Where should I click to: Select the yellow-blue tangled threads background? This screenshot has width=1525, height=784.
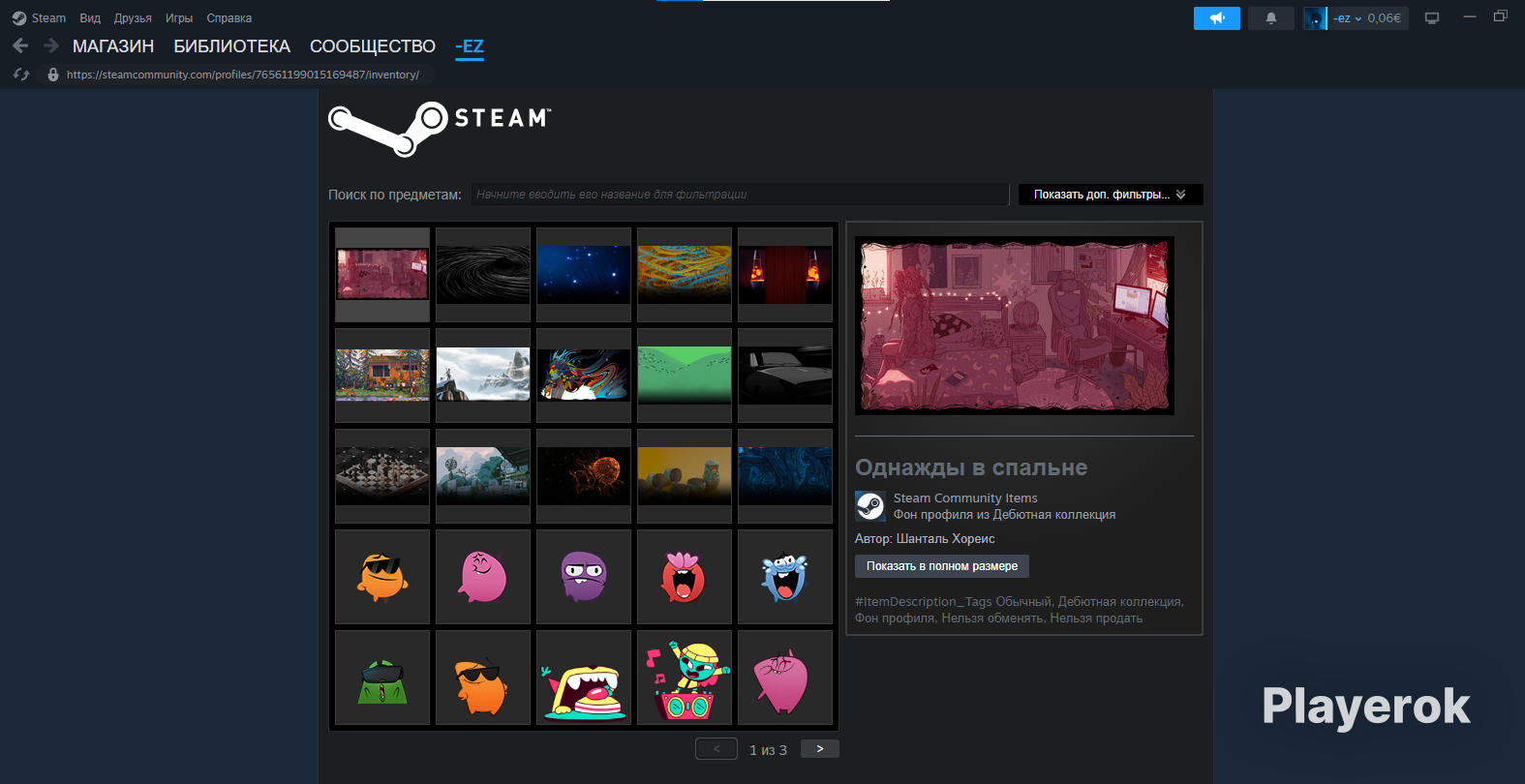coord(685,275)
